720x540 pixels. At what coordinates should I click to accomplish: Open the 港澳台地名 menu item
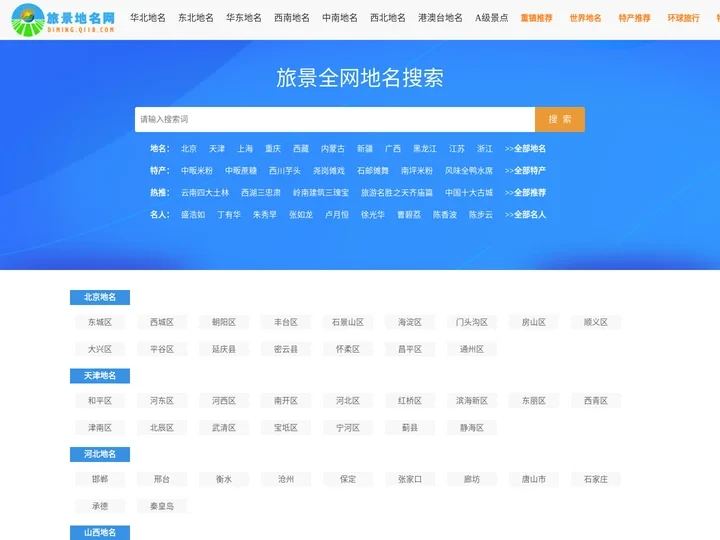pos(440,18)
